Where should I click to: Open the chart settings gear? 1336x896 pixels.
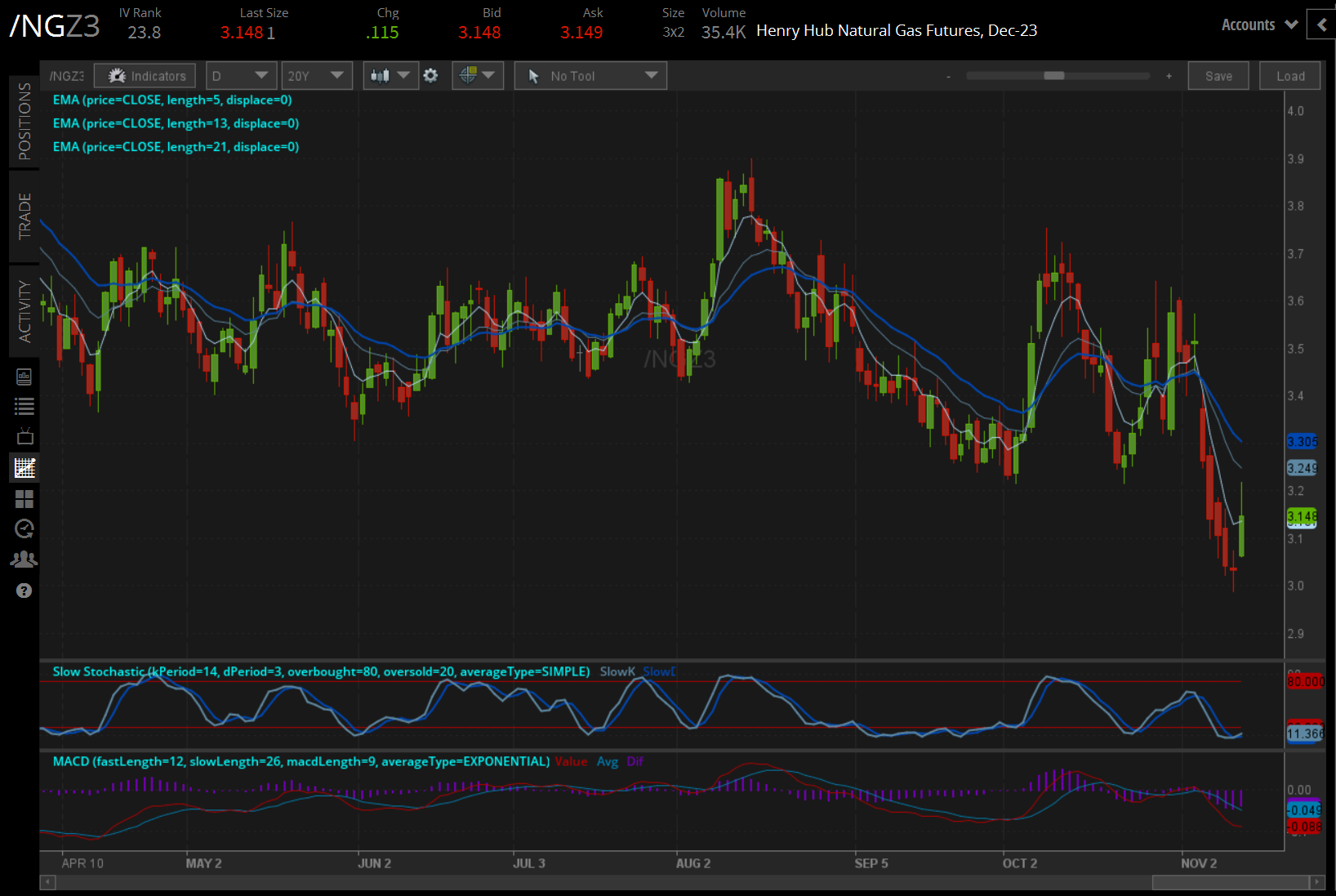[x=430, y=76]
